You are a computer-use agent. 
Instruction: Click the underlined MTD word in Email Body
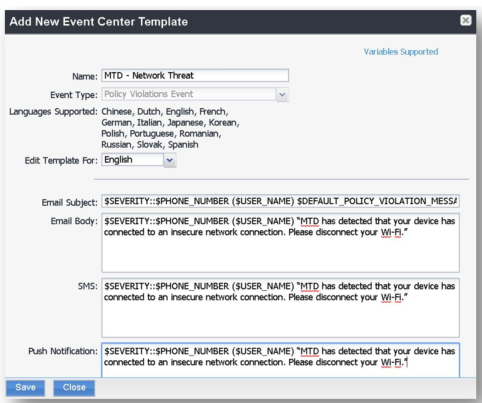pyautogui.click(x=310, y=221)
